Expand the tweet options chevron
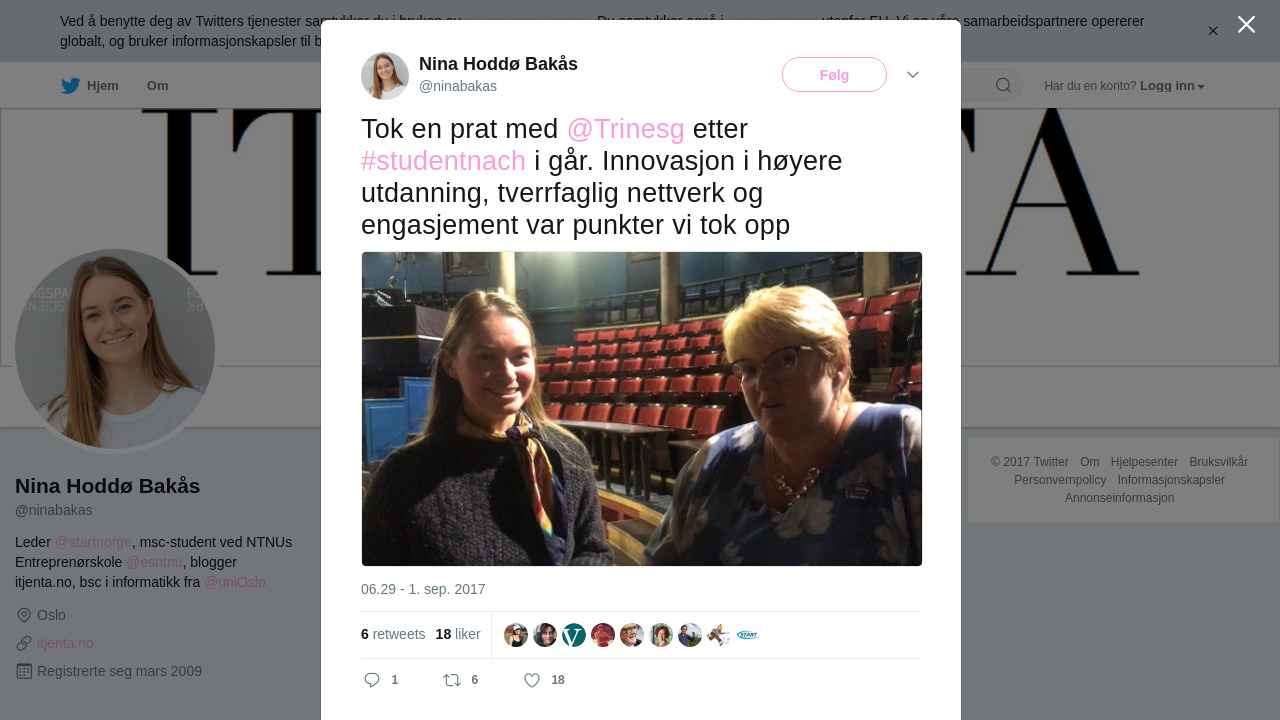The image size is (1280, 720). [913, 75]
